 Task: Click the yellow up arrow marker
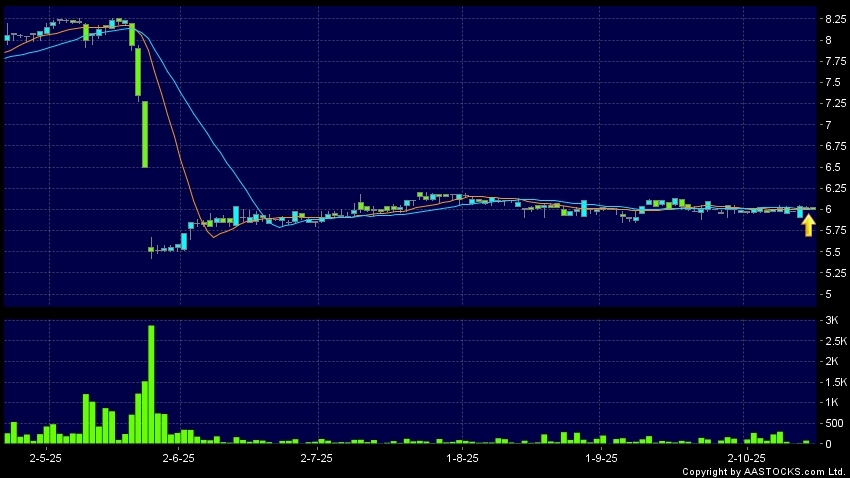click(x=808, y=225)
